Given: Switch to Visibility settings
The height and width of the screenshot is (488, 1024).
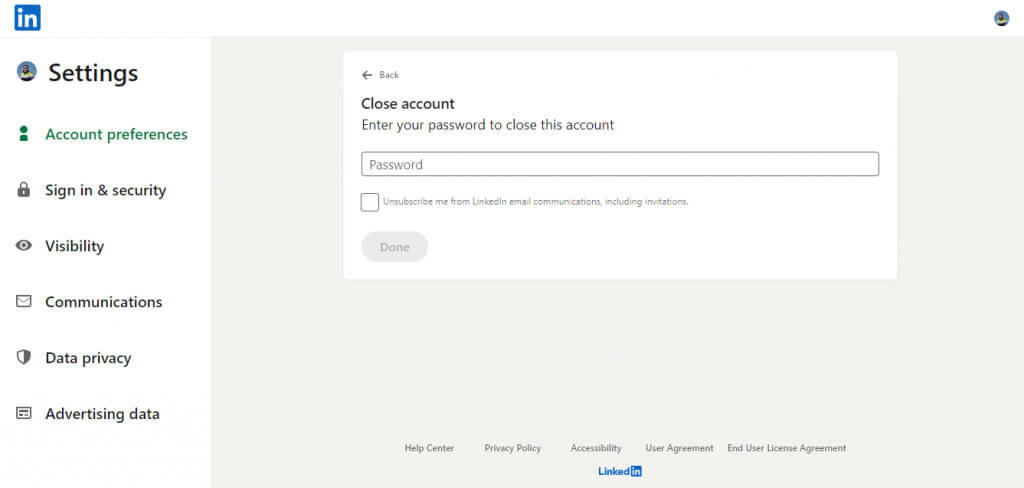Looking at the screenshot, I should coord(74,246).
